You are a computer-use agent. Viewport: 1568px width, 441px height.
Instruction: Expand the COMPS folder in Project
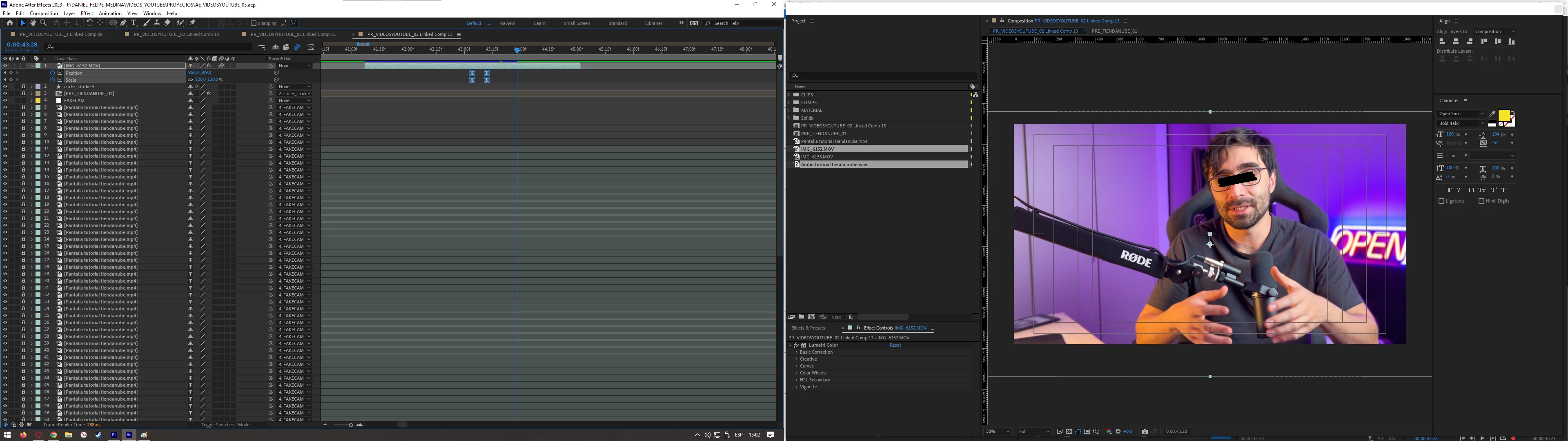789,102
